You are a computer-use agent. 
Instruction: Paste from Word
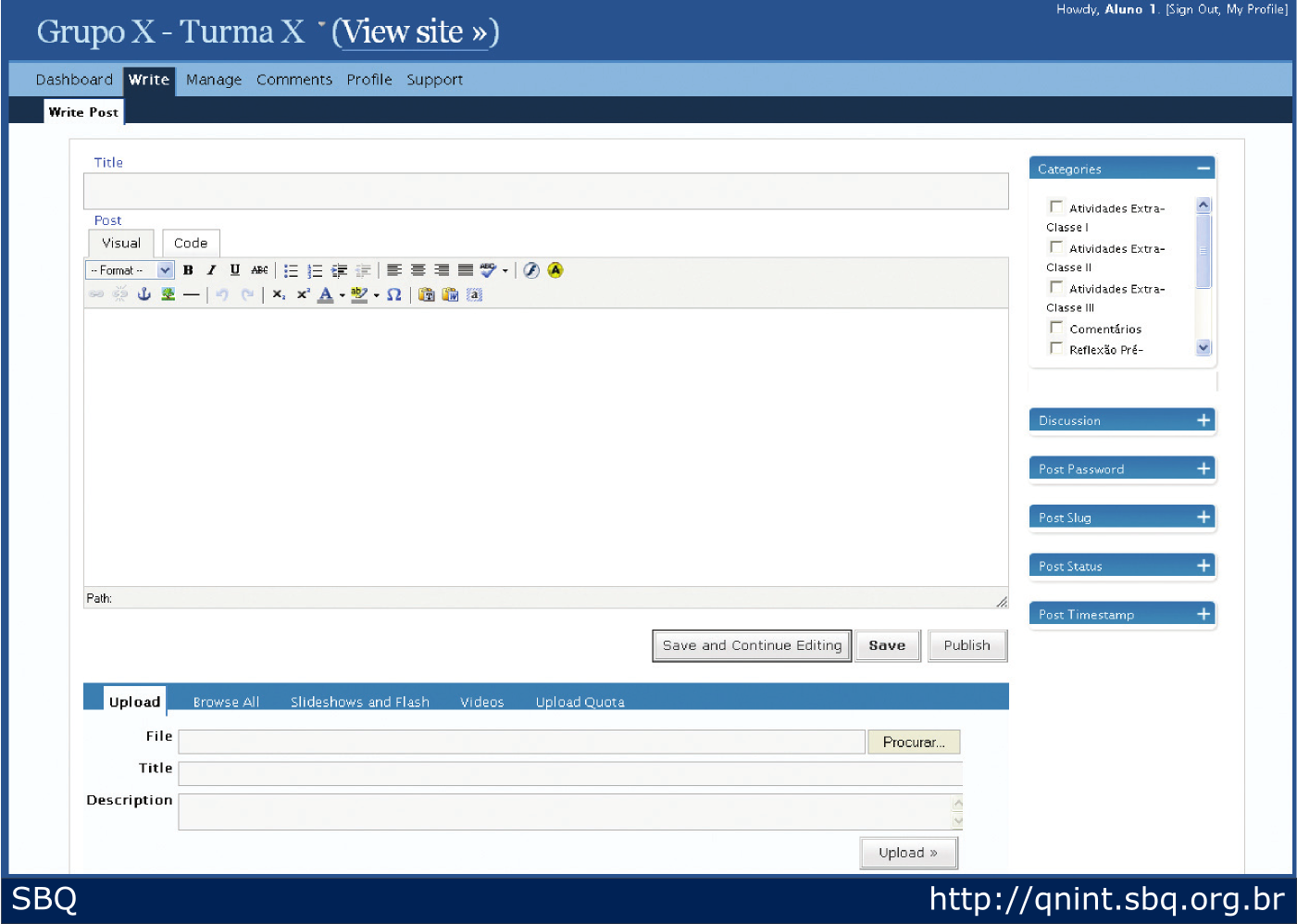tap(451, 294)
